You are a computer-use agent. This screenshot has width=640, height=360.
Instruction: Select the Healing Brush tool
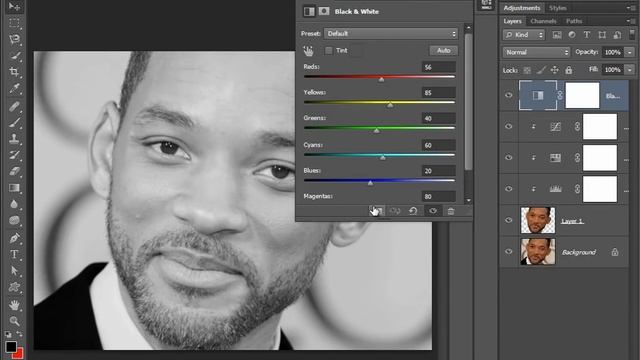pyautogui.click(x=14, y=106)
